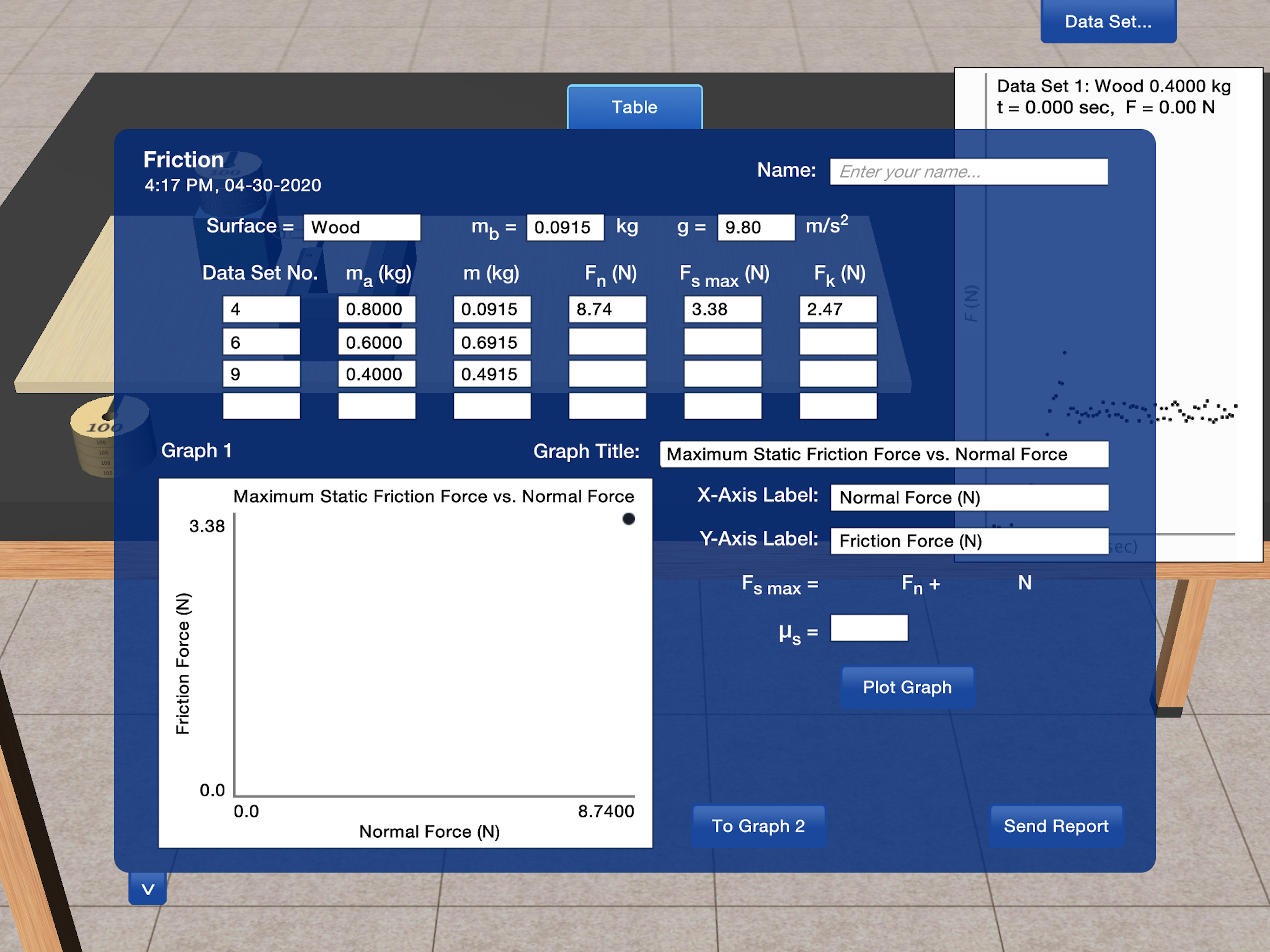1270x952 pixels.
Task: Select Data Set No. cell showing 9
Action: (261, 374)
